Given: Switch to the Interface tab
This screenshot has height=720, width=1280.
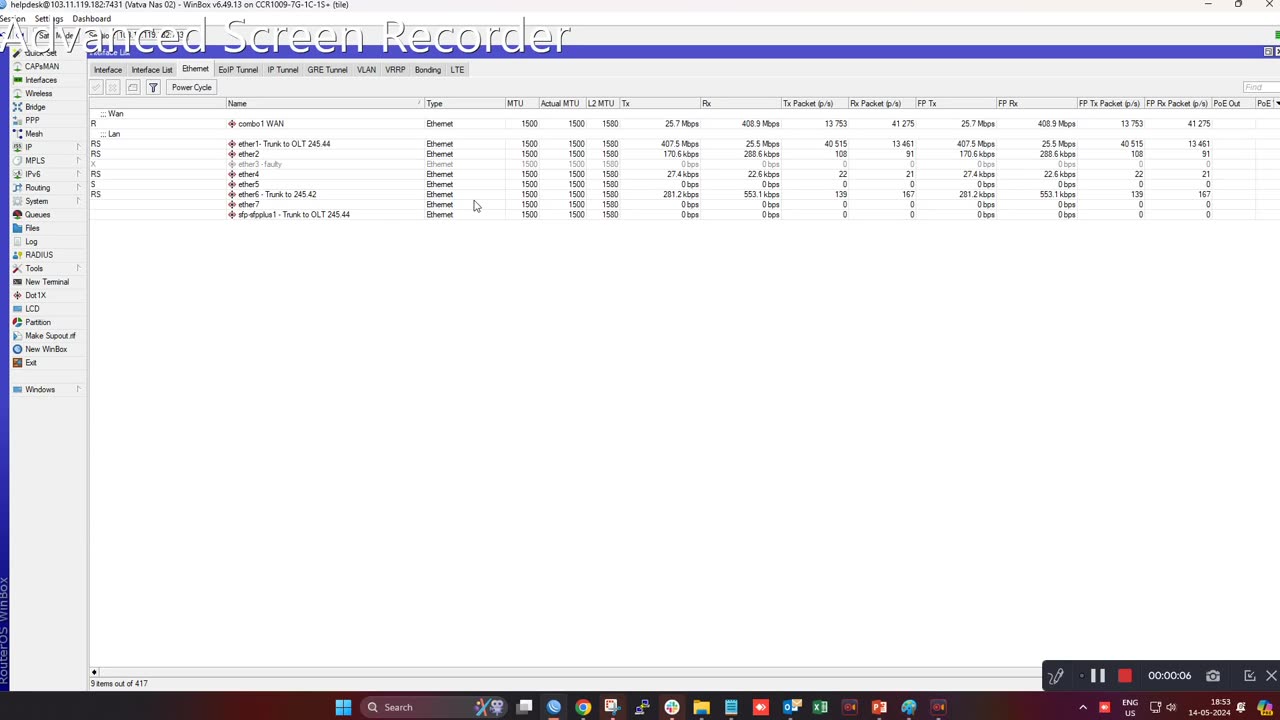Looking at the screenshot, I should tap(108, 70).
